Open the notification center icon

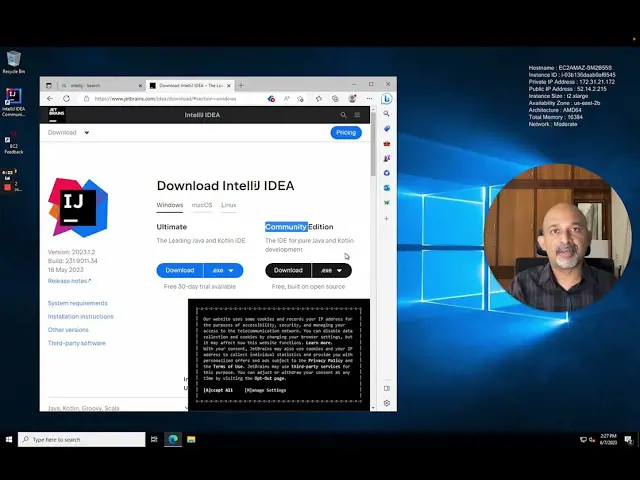click(x=629, y=439)
